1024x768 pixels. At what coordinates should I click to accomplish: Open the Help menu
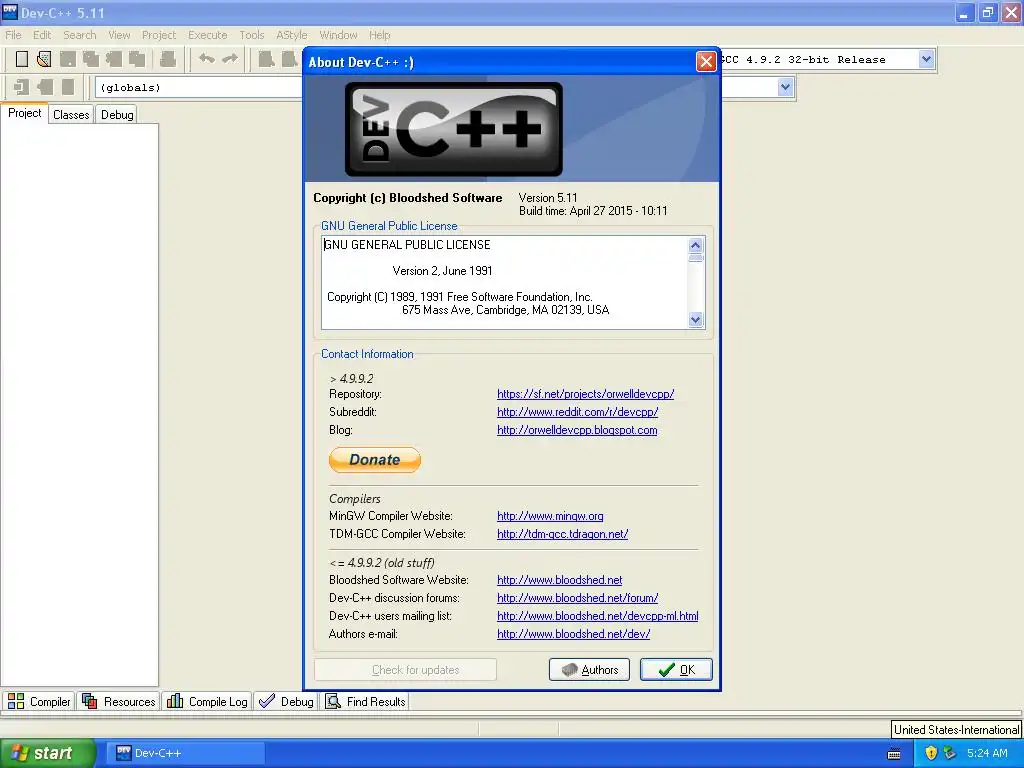tap(379, 35)
